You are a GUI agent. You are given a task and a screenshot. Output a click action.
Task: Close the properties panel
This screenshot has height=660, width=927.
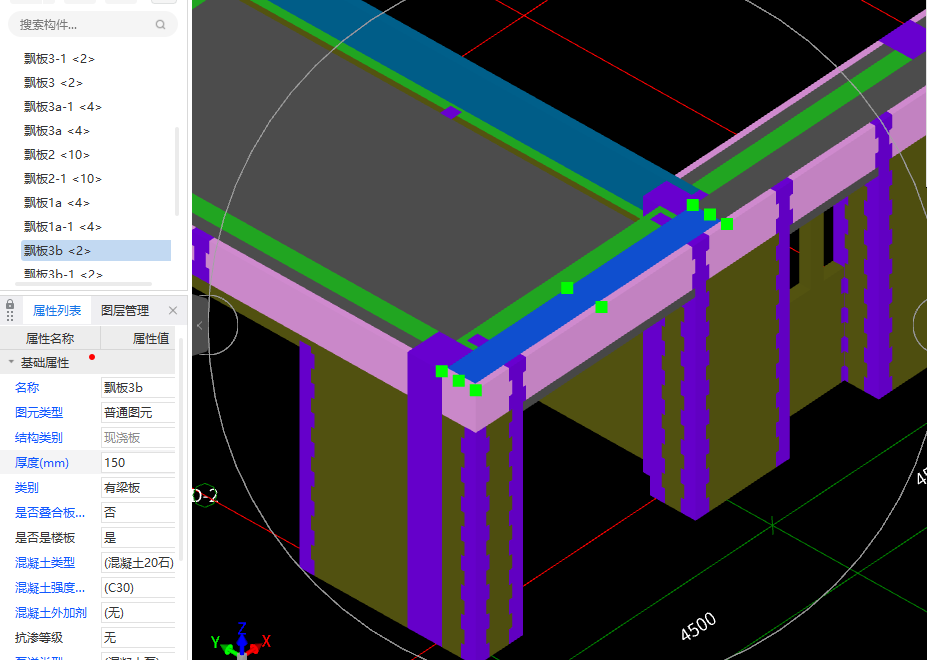(173, 310)
